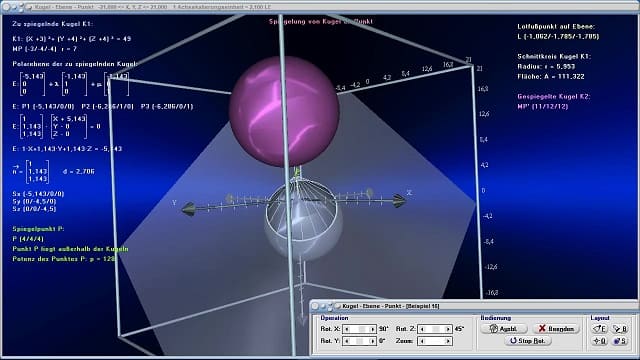This screenshot has width=640, height=360.
Task: Click the center "MP' (11/12/12)"
Action: 542,106
